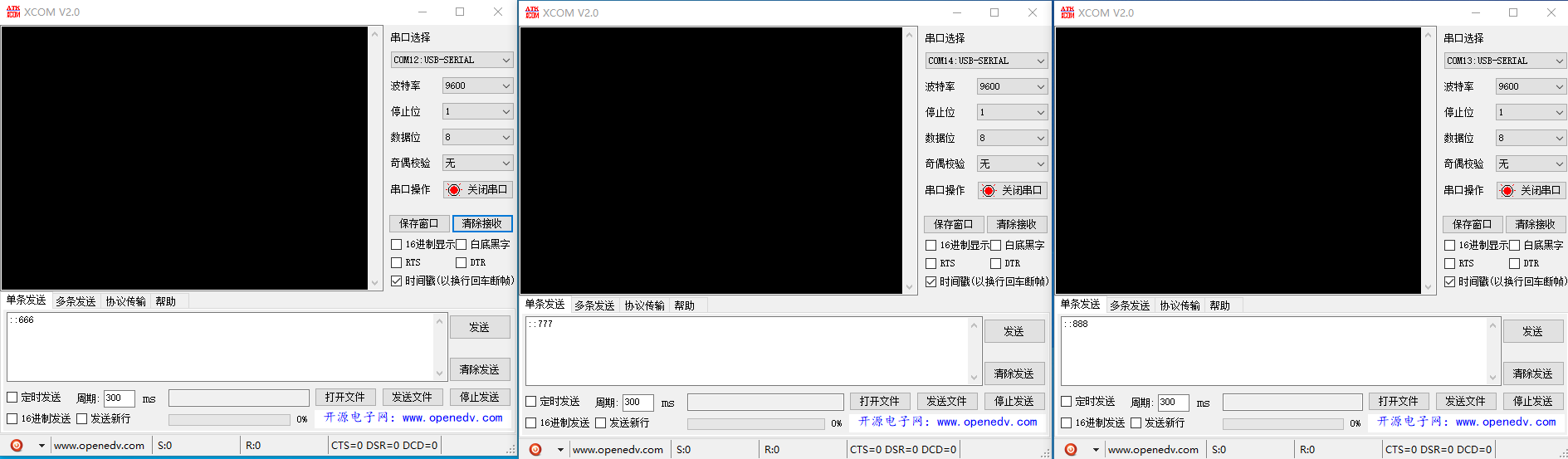Switch to 协议传输 tab in COM14 window
1568x459 pixels.
(x=644, y=305)
